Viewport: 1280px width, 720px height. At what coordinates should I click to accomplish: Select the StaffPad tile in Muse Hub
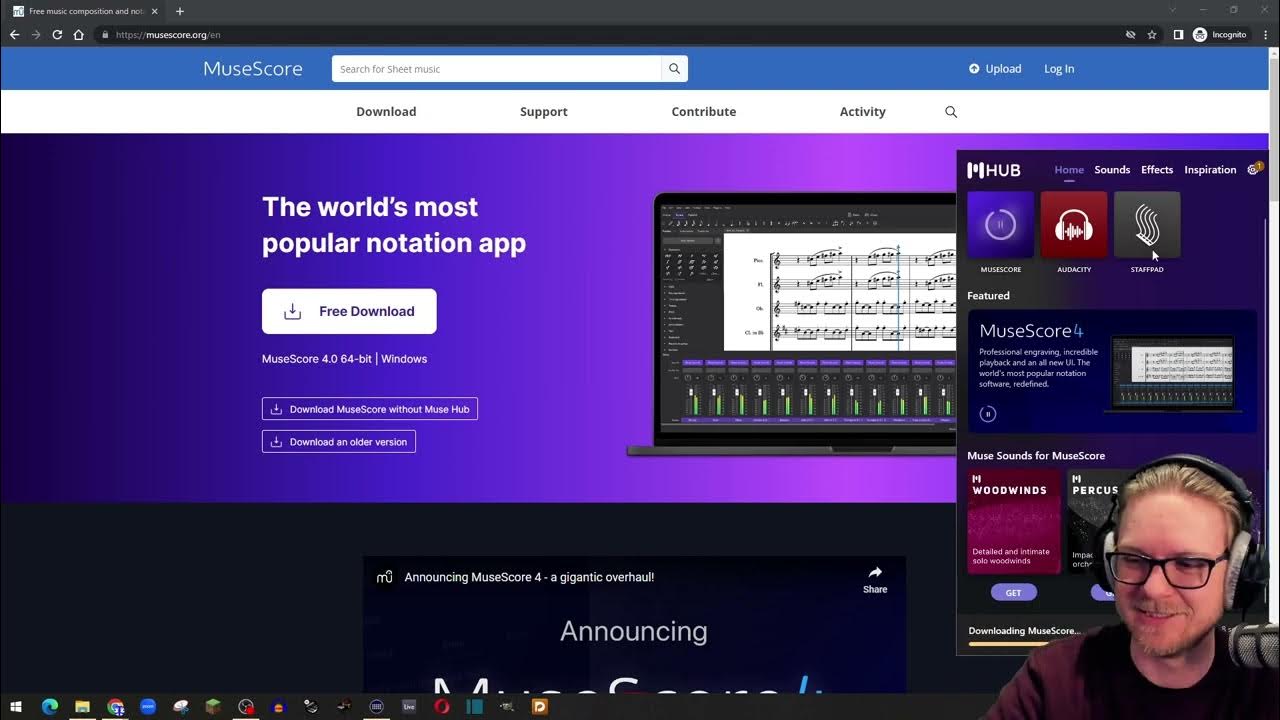[1147, 225]
